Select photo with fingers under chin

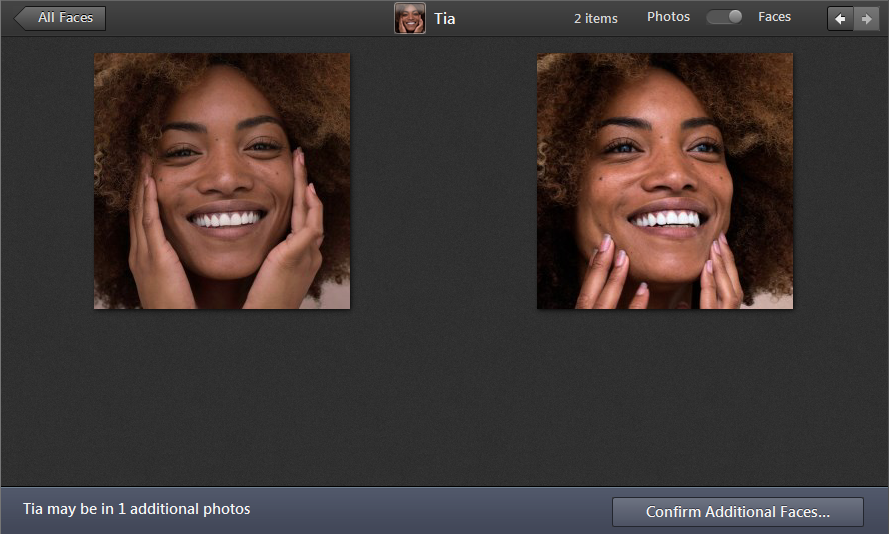point(665,181)
